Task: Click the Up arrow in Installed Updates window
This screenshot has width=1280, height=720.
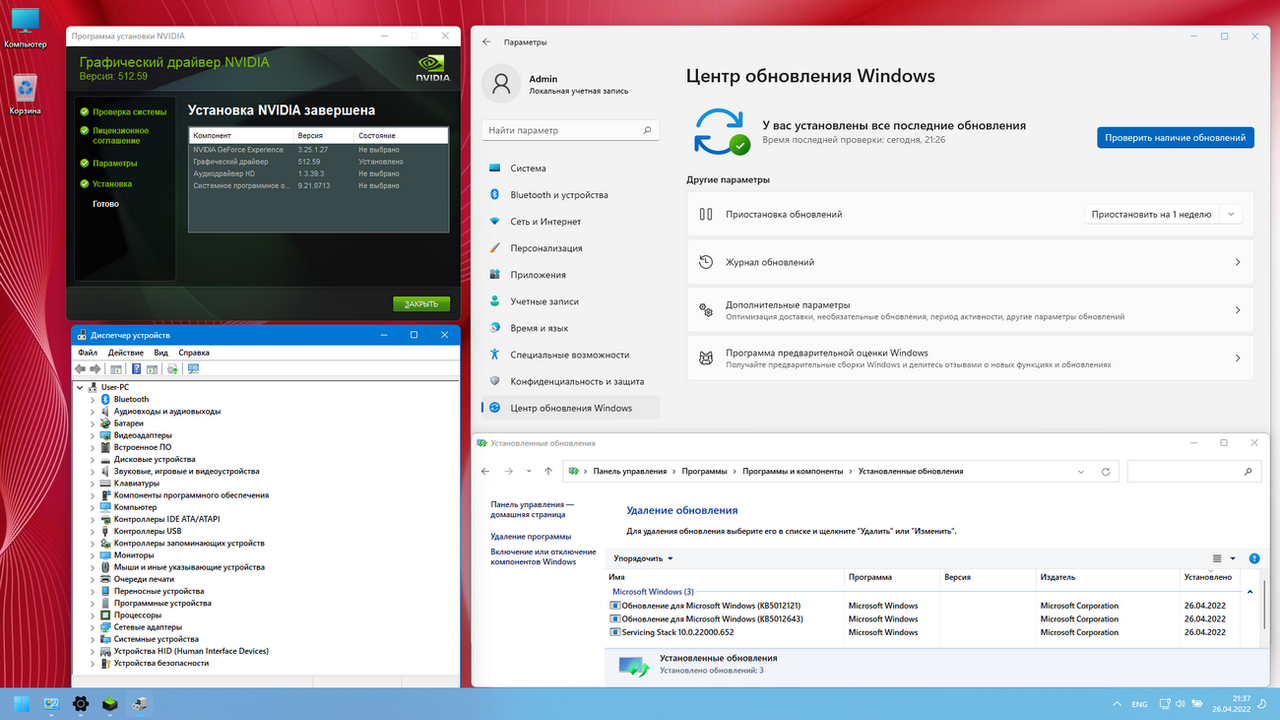Action: click(x=548, y=471)
